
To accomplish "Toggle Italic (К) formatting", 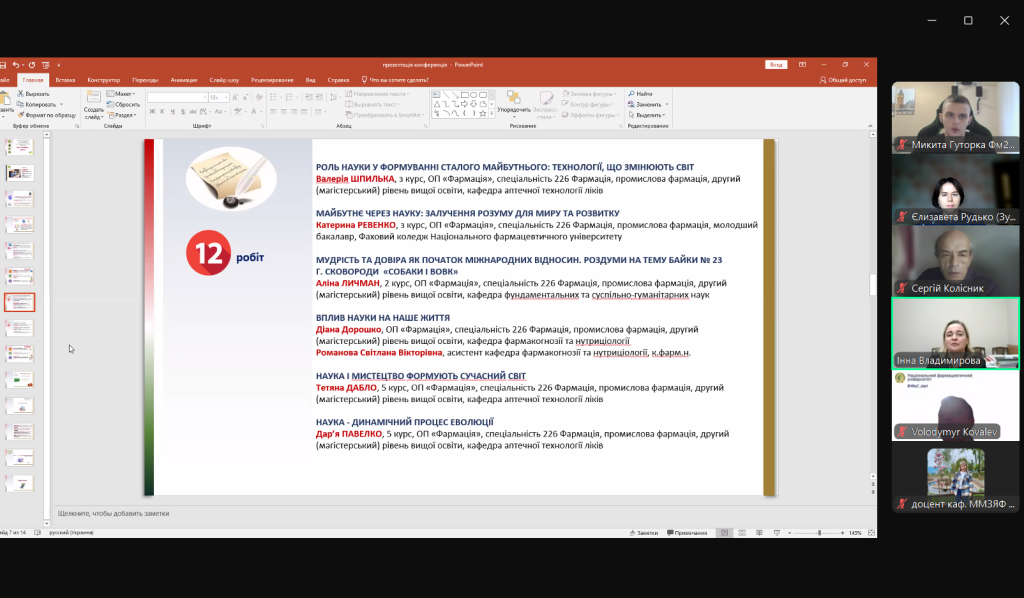I will tap(162, 112).
